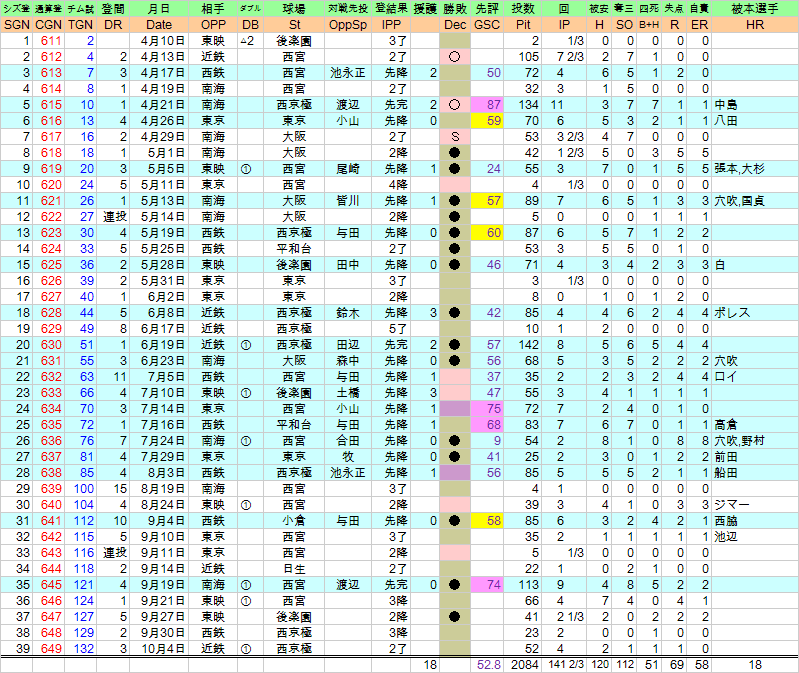Image resolution: width=799 pixels, height=673 pixels.
Task: Click pink GSC cell 75
Action: [487, 409]
